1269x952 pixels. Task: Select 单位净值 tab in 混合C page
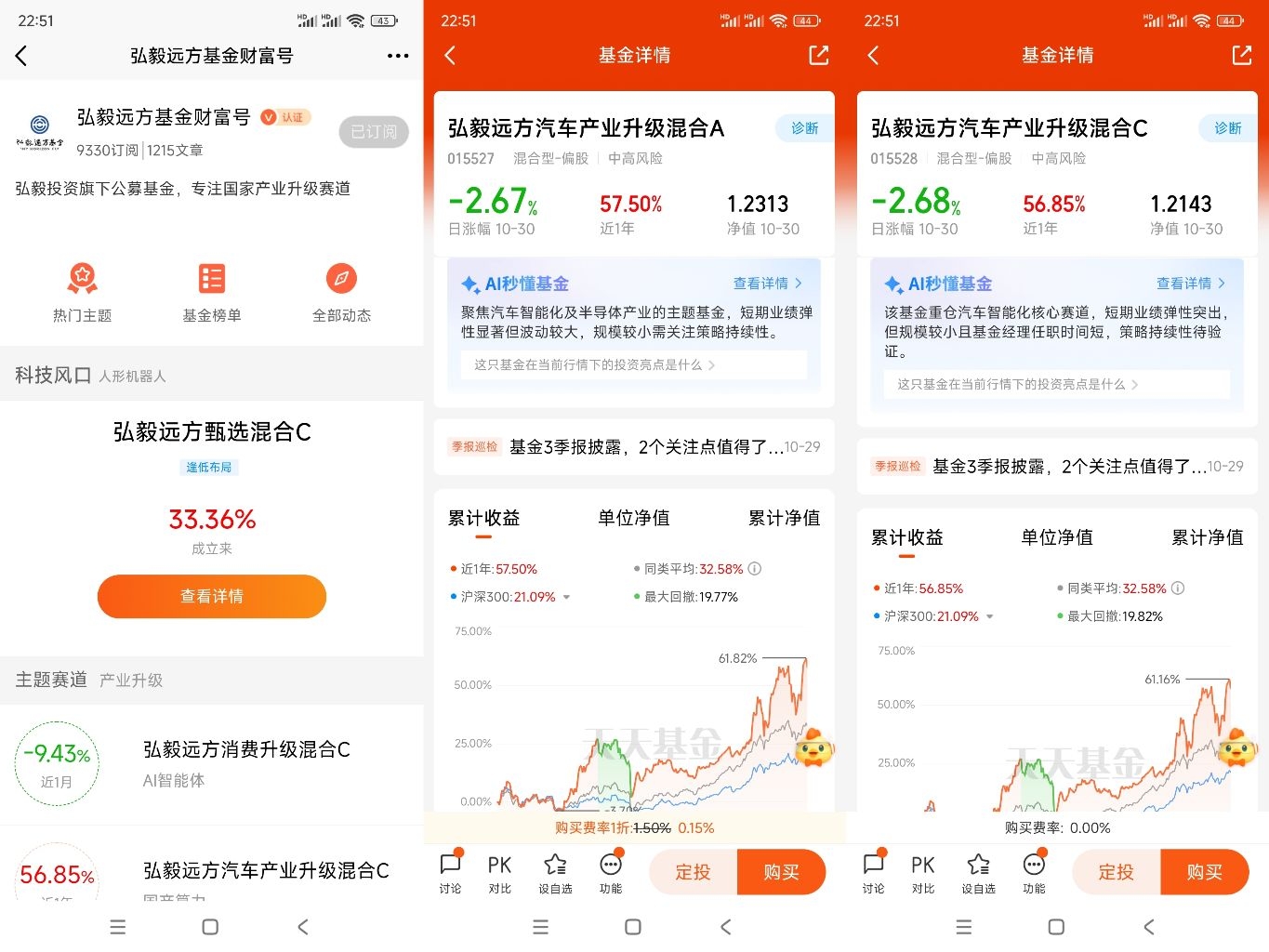coord(1057,537)
